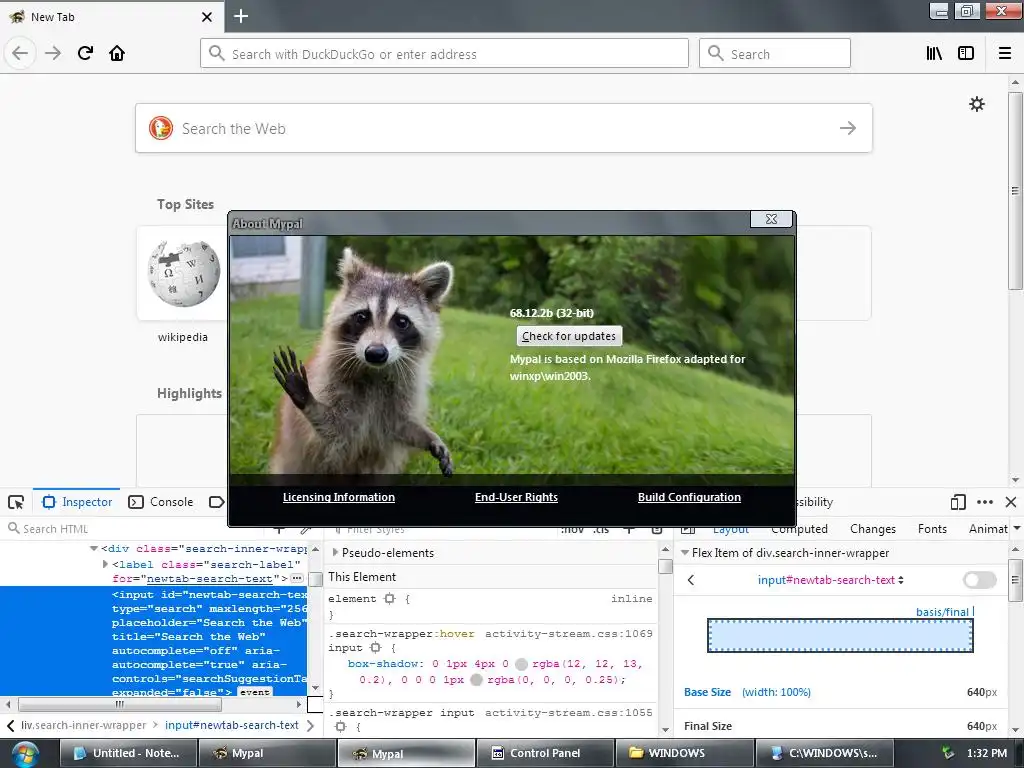Select input#newtab-search-text breadcrumb

tap(232, 726)
